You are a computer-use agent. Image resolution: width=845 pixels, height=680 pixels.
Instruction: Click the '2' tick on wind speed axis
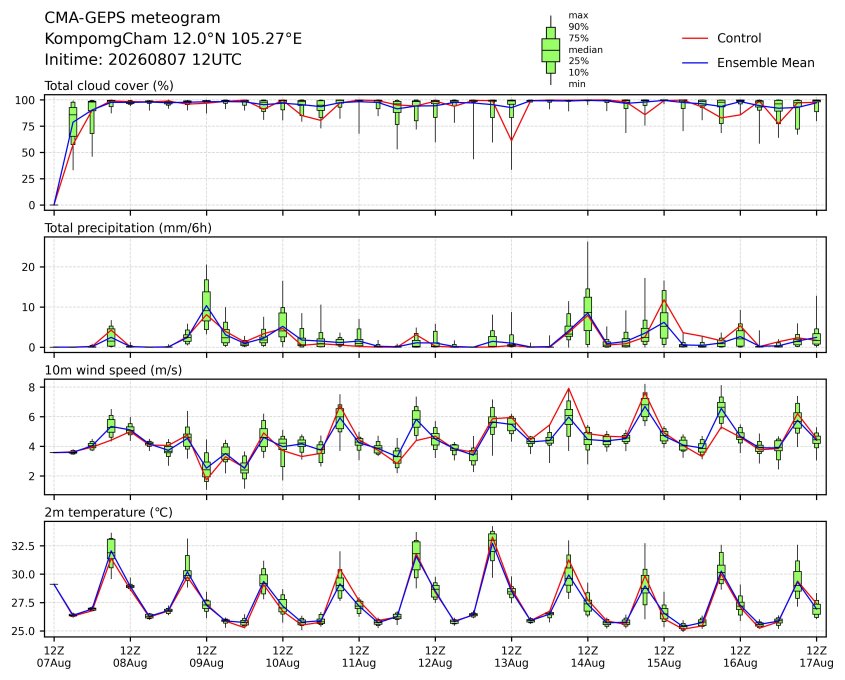coord(32,476)
